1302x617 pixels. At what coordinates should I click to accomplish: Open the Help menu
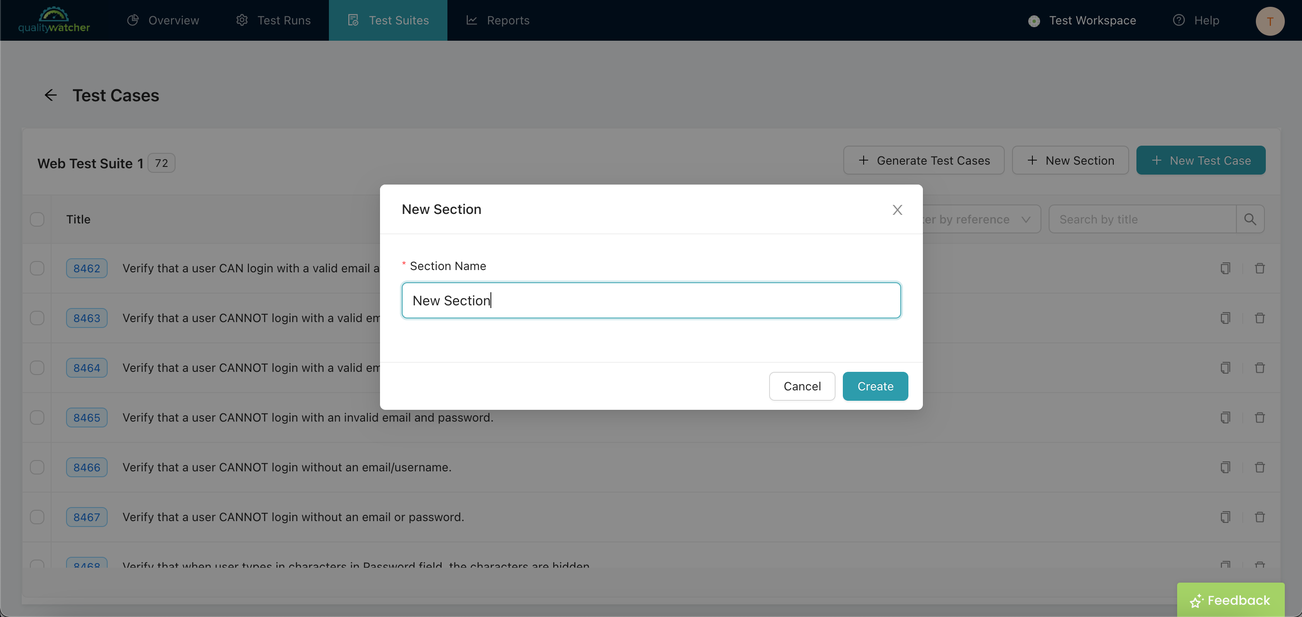pyautogui.click(x=1196, y=20)
